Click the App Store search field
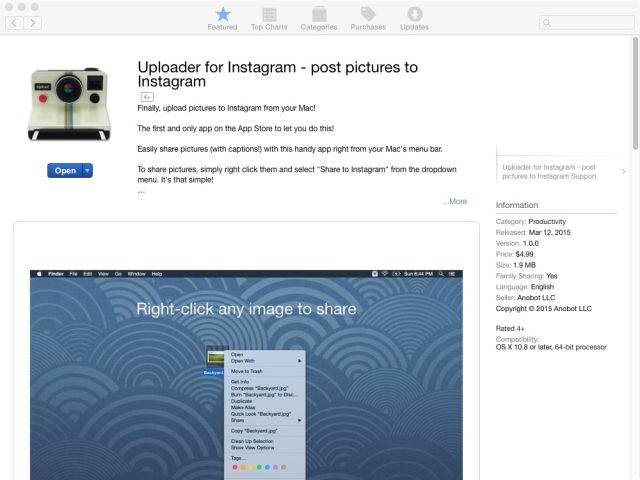 (x=587, y=22)
